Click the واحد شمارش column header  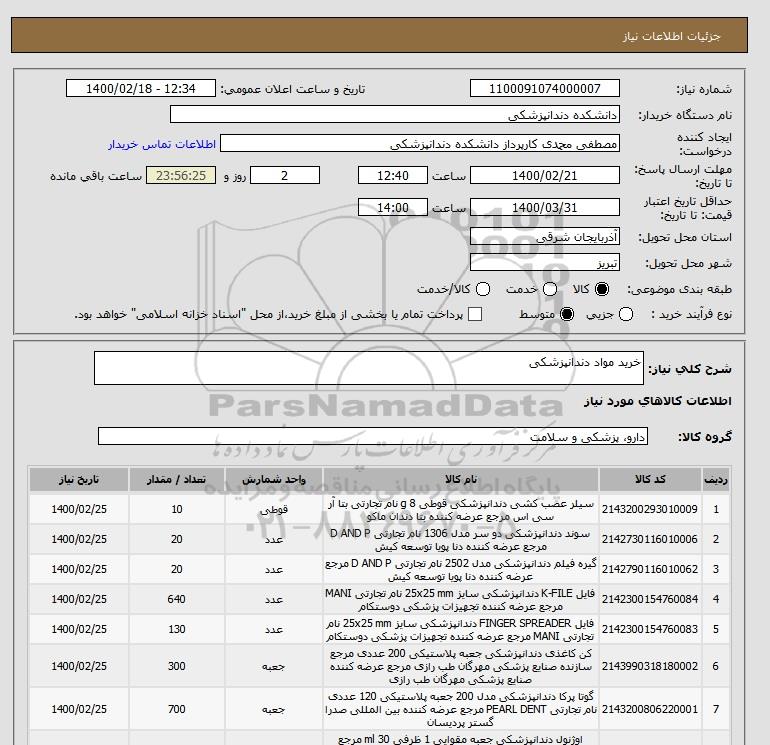point(274,480)
